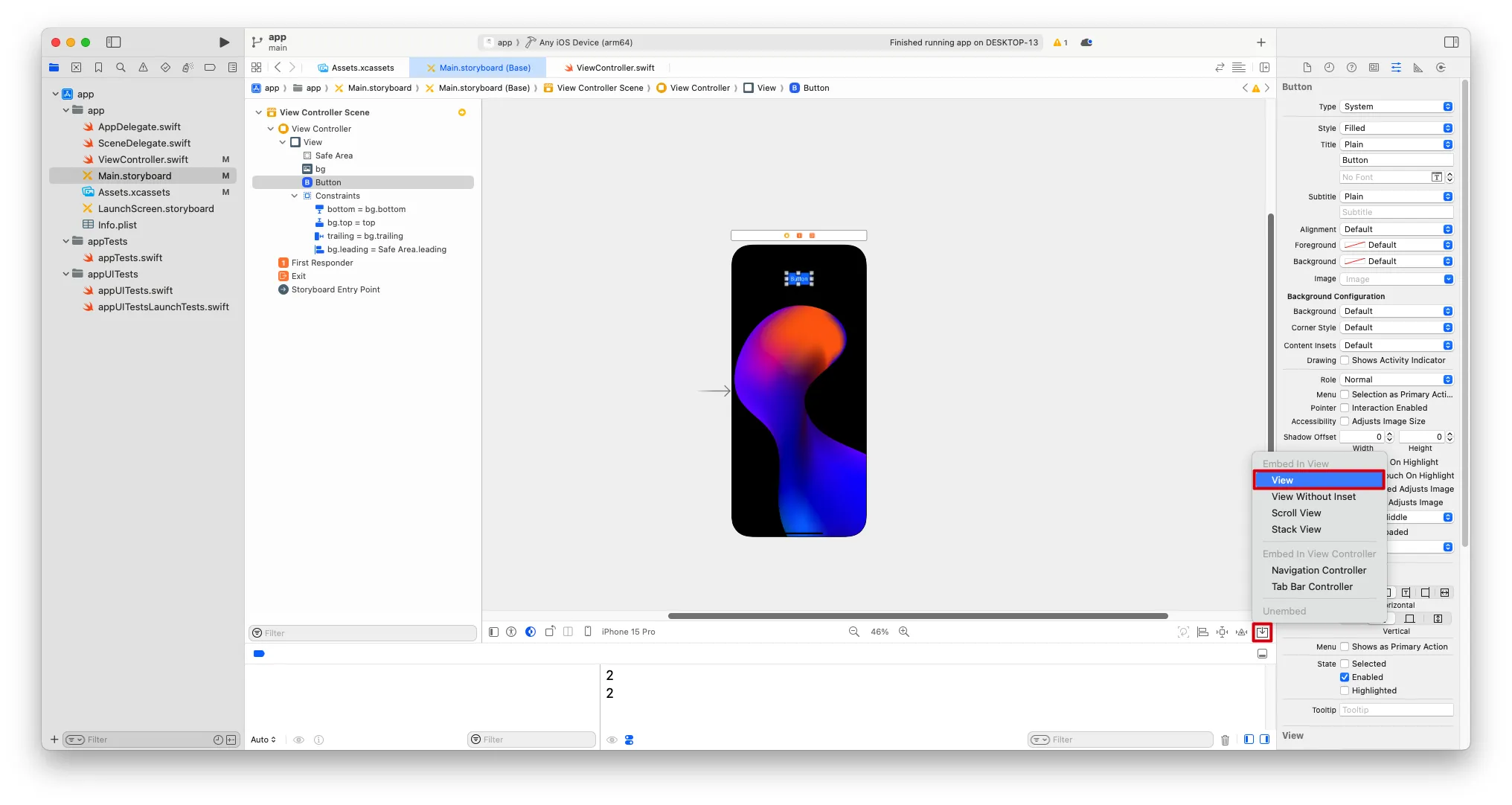Show the Size inspector ruler icon
This screenshot has height=805, width=1512.
click(1418, 68)
